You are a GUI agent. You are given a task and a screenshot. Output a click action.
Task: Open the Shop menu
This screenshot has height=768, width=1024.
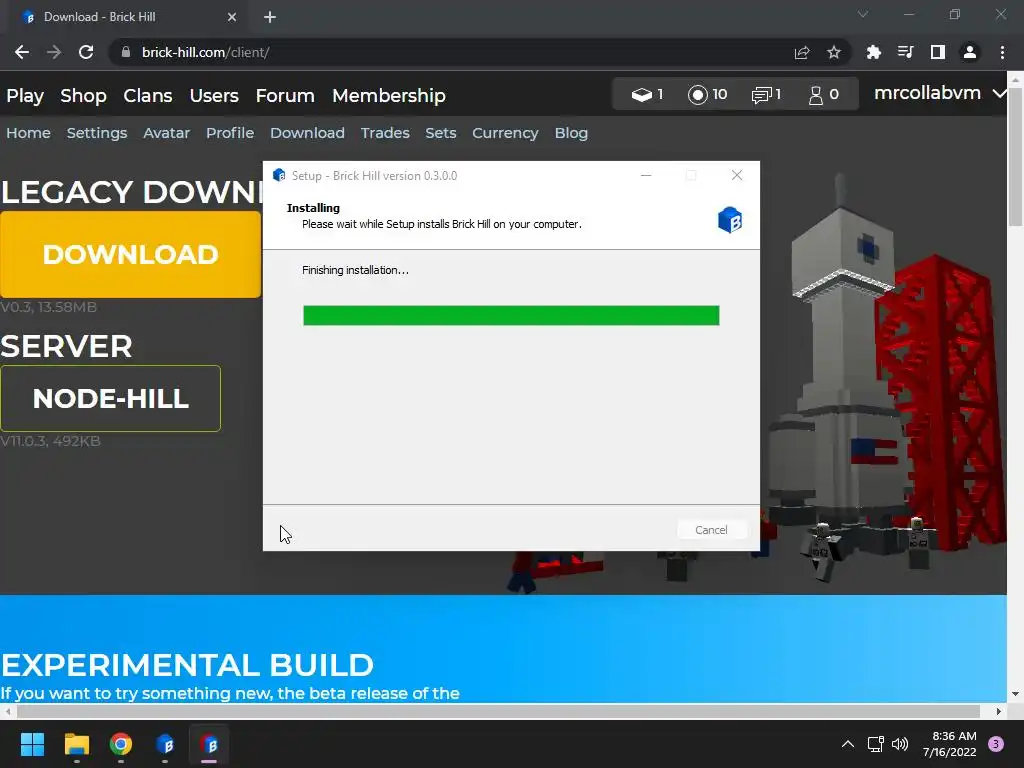[83, 95]
